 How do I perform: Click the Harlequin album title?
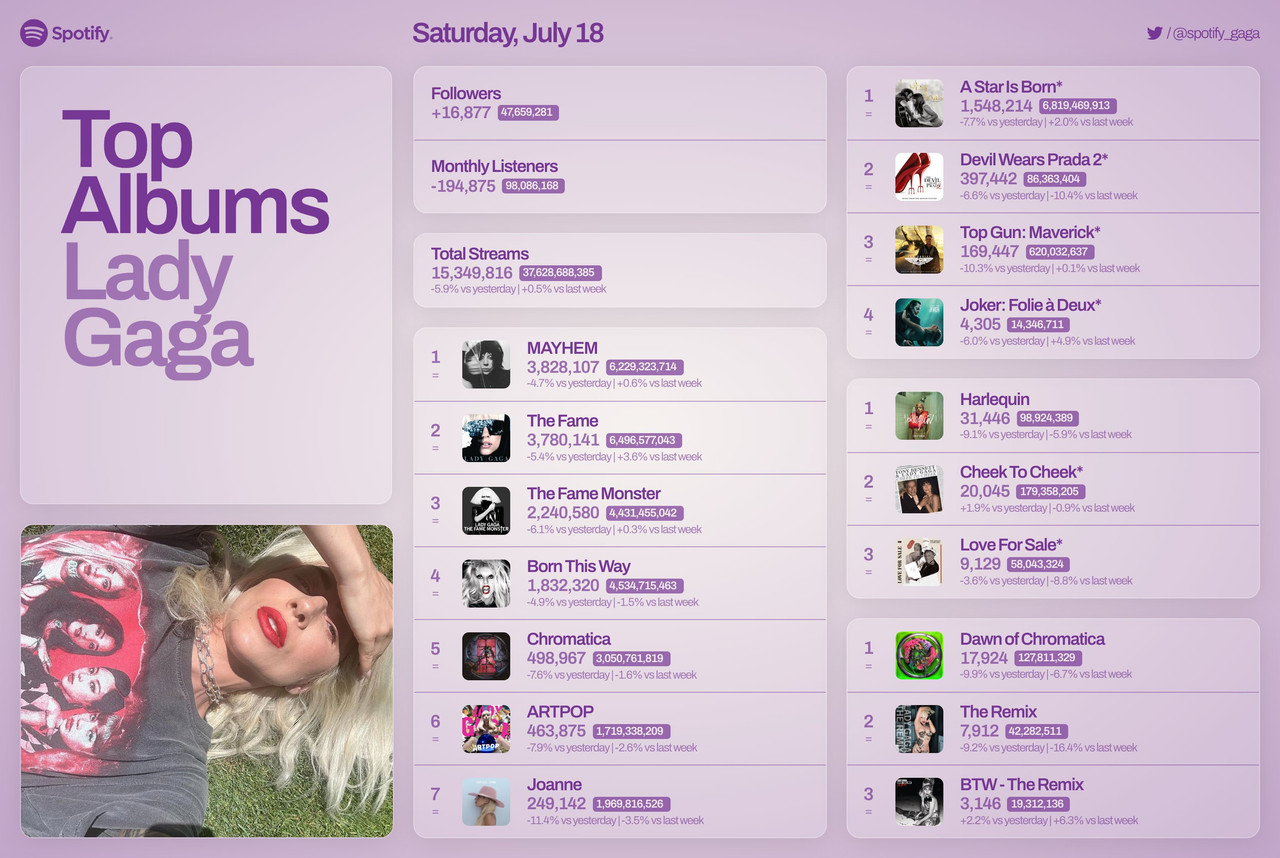point(995,399)
